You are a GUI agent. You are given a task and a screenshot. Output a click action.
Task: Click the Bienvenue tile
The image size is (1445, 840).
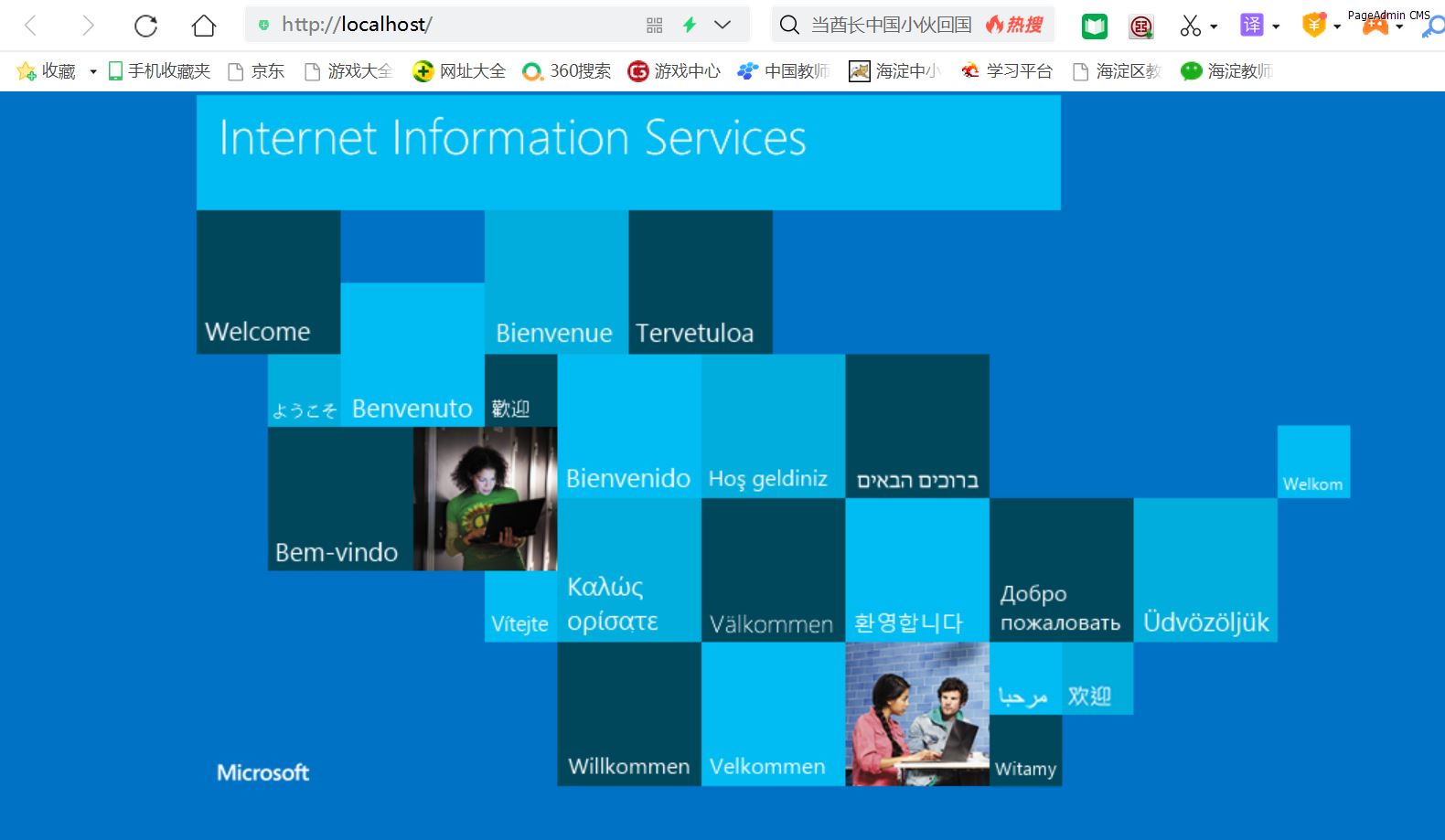(x=556, y=282)
